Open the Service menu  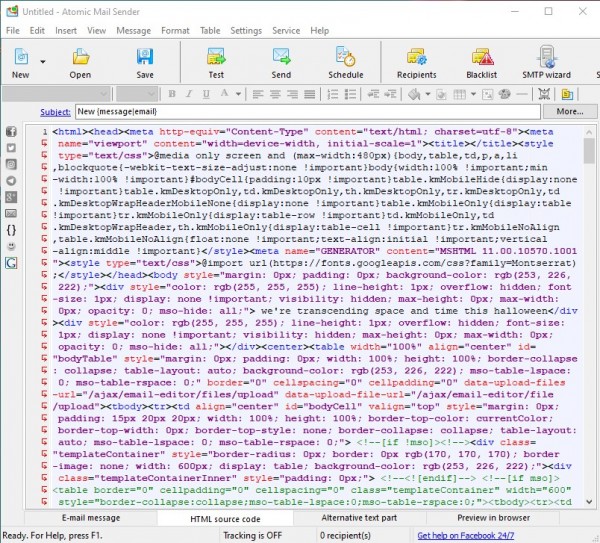pos(286,31)
